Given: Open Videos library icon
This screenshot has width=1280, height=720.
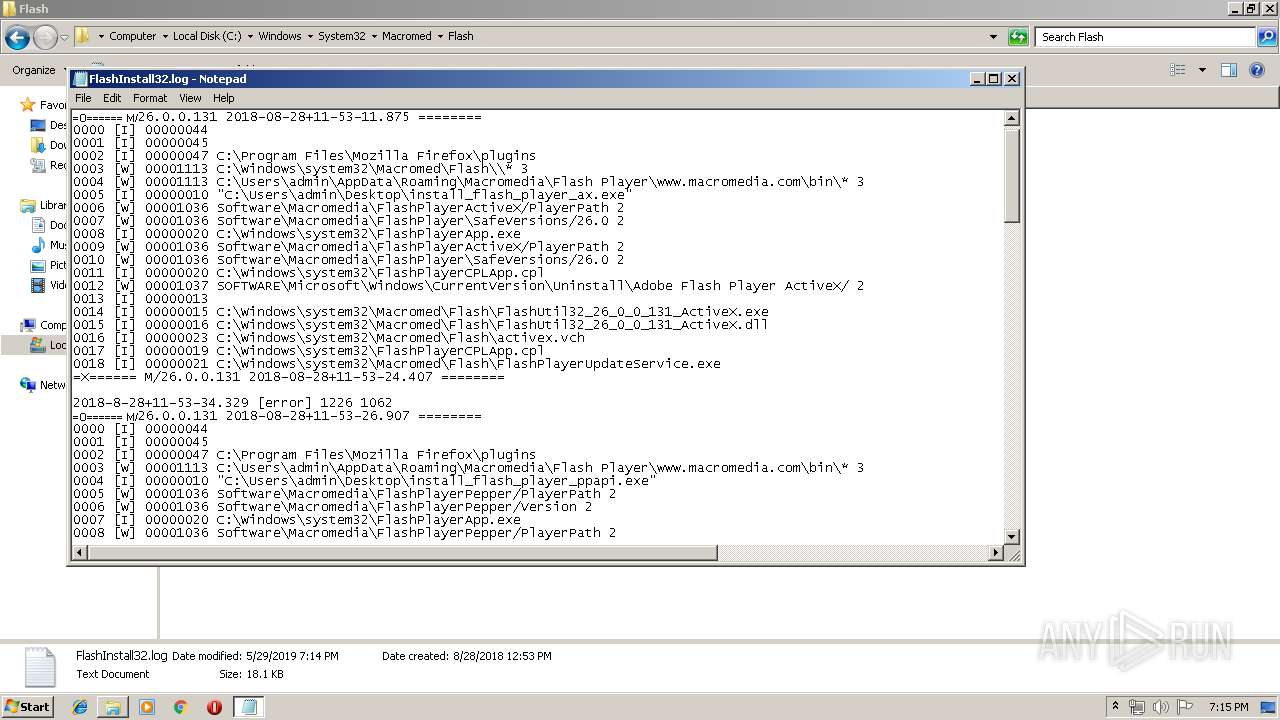Looking at the screenshot, I should [x=38, y=285].
